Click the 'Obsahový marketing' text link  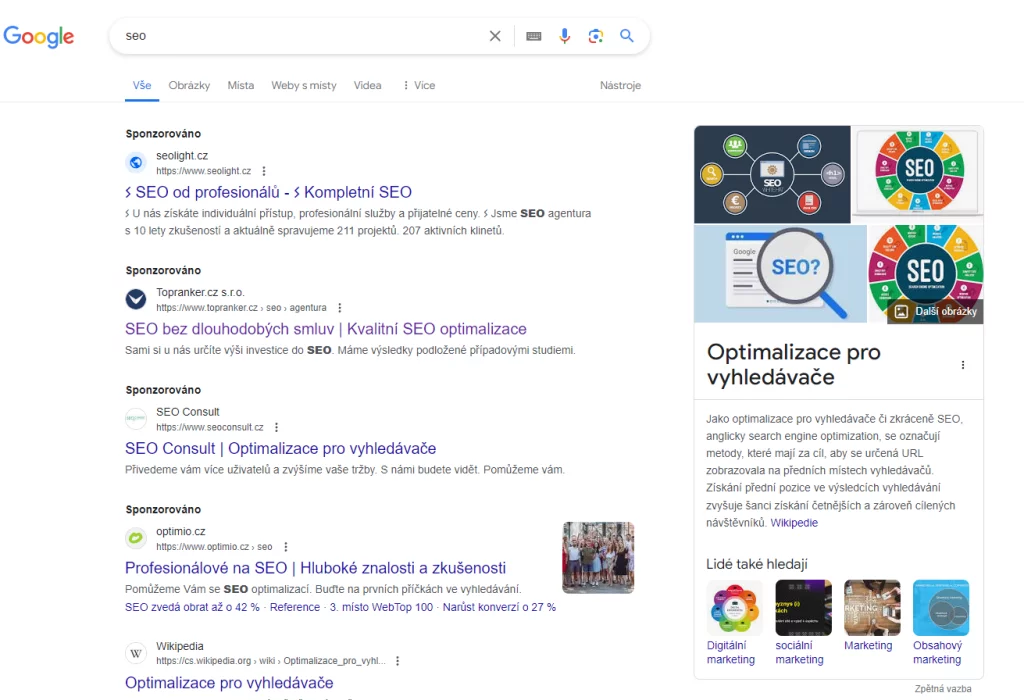pyautogui.click(x=938, y=652)
